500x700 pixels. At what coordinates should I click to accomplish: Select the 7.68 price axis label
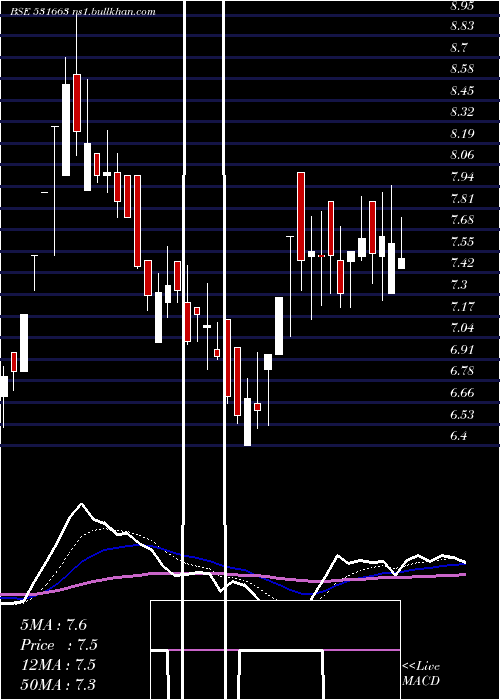point(462,220)
